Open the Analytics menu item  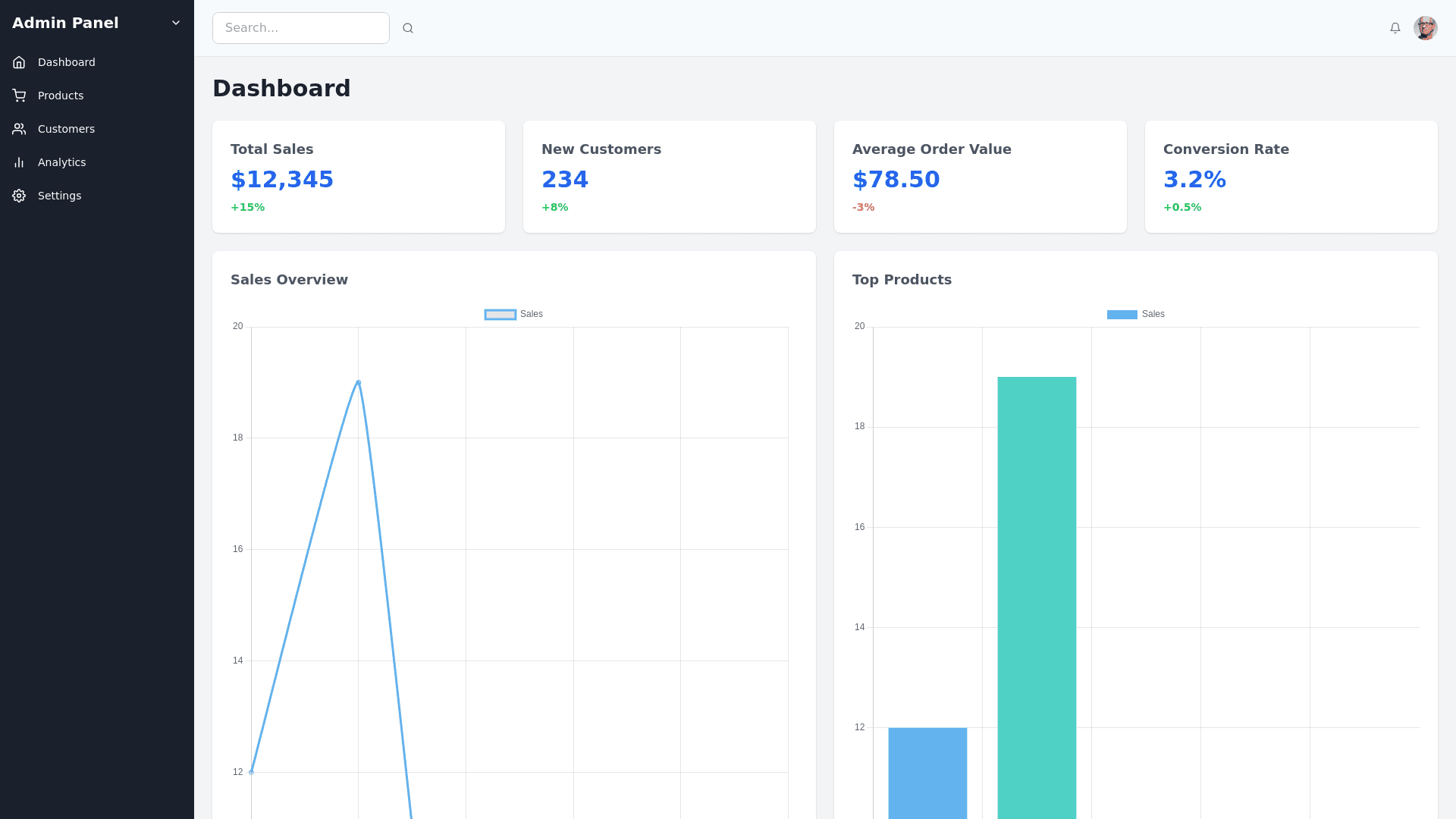(61, 162)
